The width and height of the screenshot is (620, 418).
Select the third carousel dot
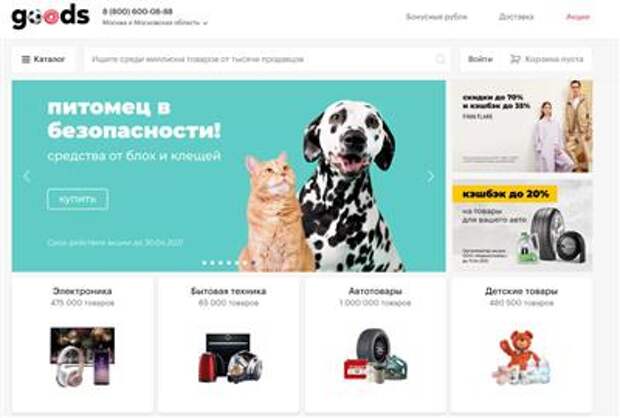[x=221, y=263]
